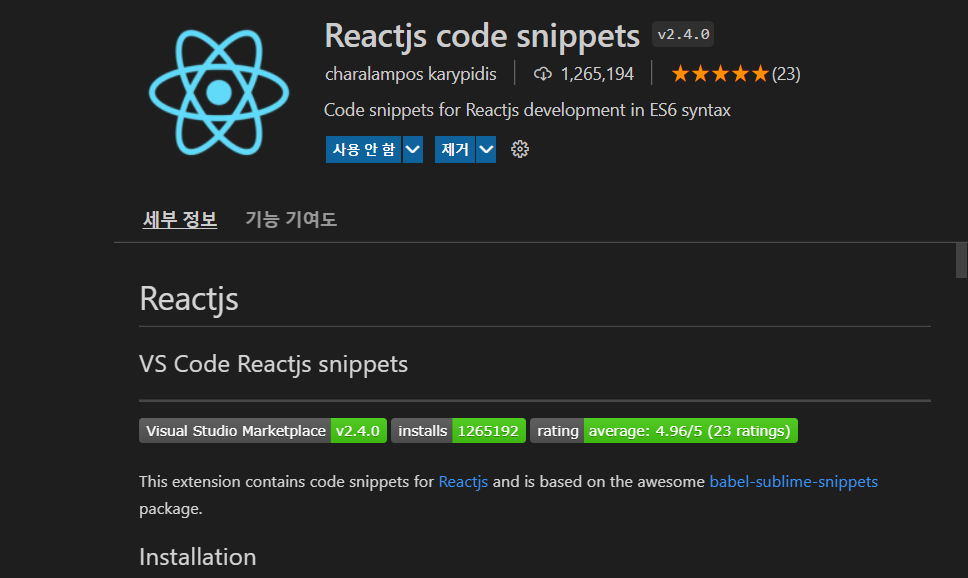
Task: Open the babel-sublime-snippets link
Action: 793,482
